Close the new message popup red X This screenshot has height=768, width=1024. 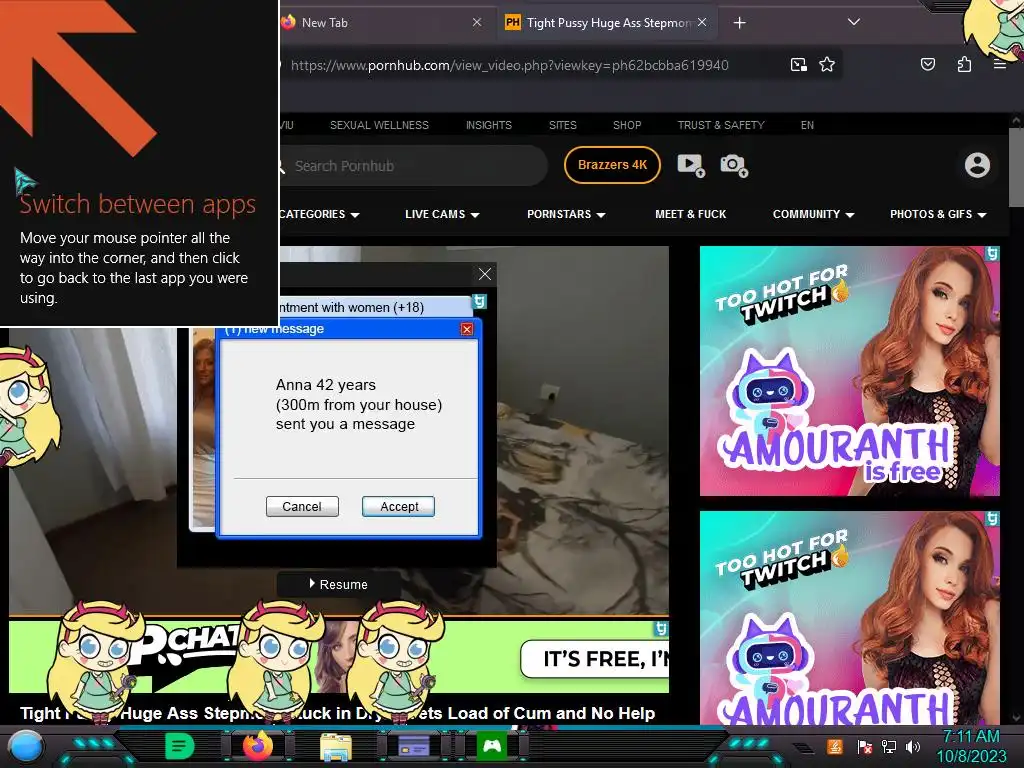[466, 329]
